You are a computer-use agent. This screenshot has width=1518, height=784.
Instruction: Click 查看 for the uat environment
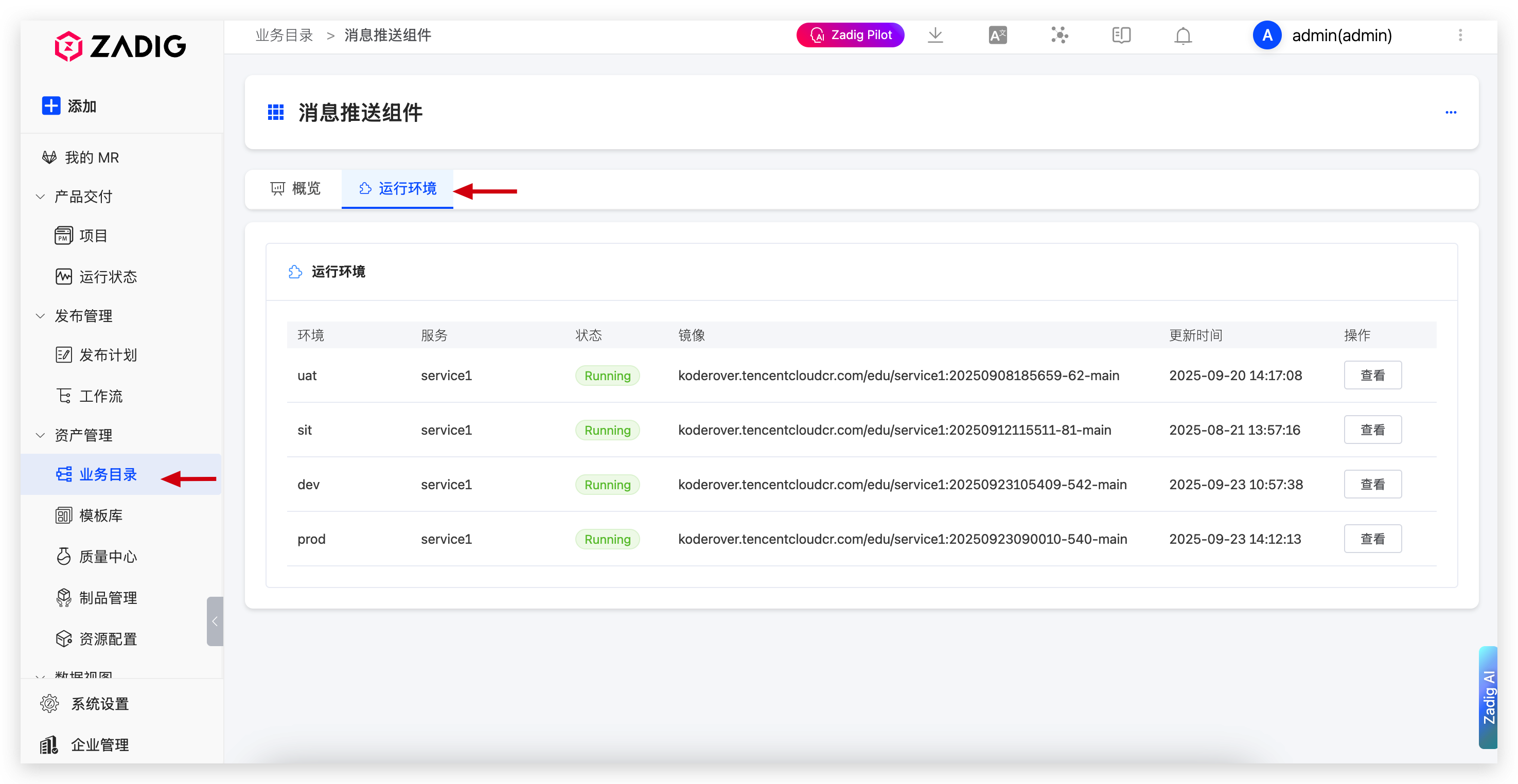[x=1372, y=376]
